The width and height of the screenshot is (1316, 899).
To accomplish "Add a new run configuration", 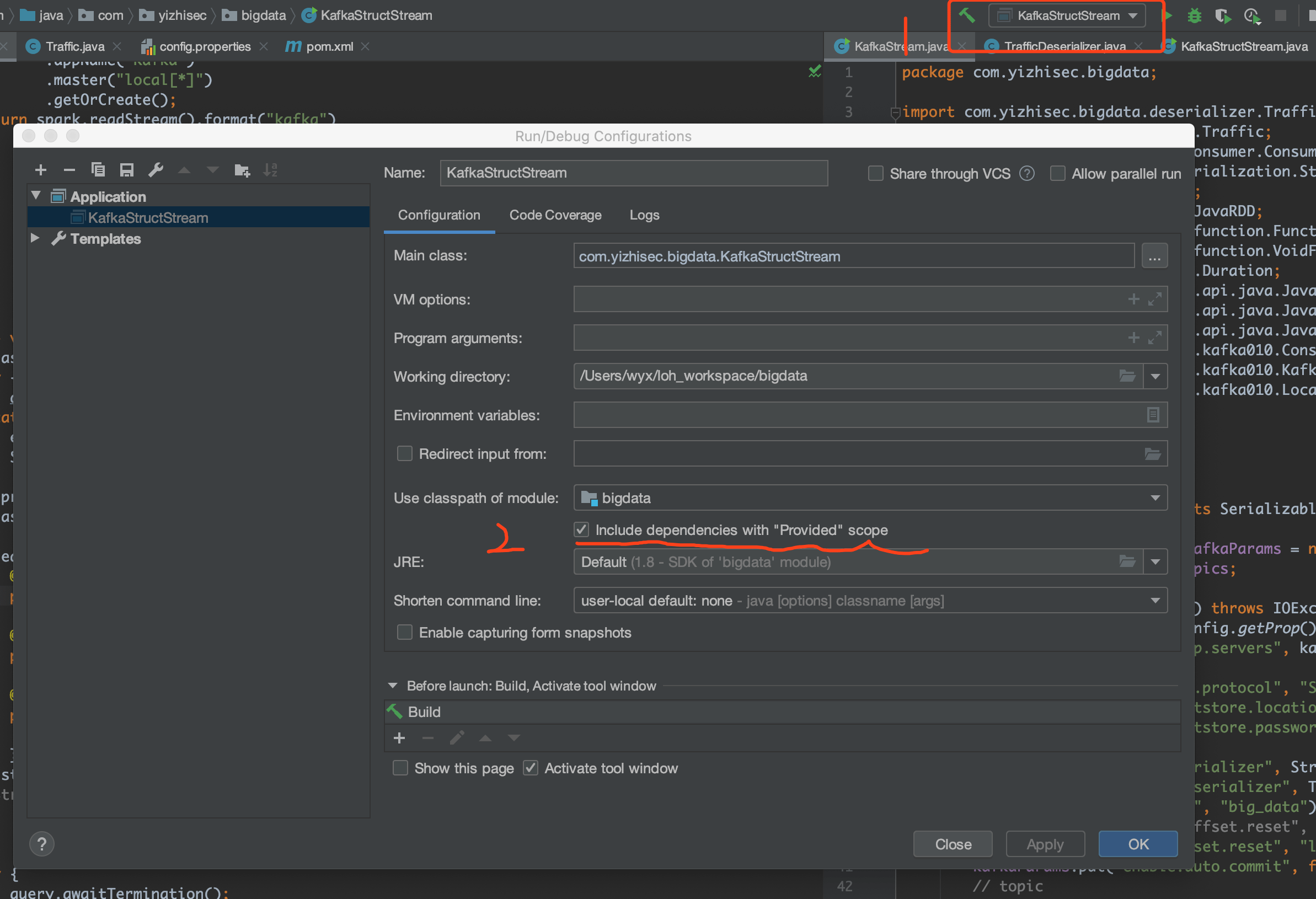I will pos(41,169).
